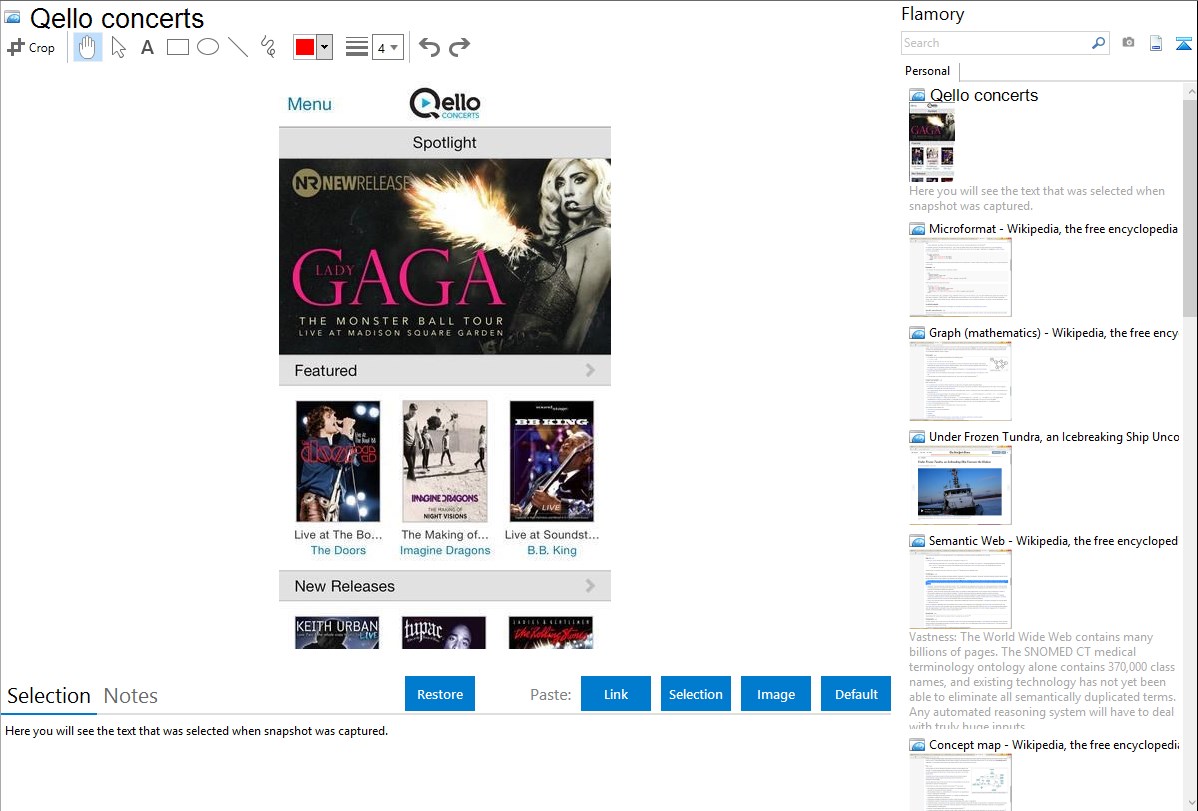Click the blue upload icon in Flamory header

(x=1183, y=43)
